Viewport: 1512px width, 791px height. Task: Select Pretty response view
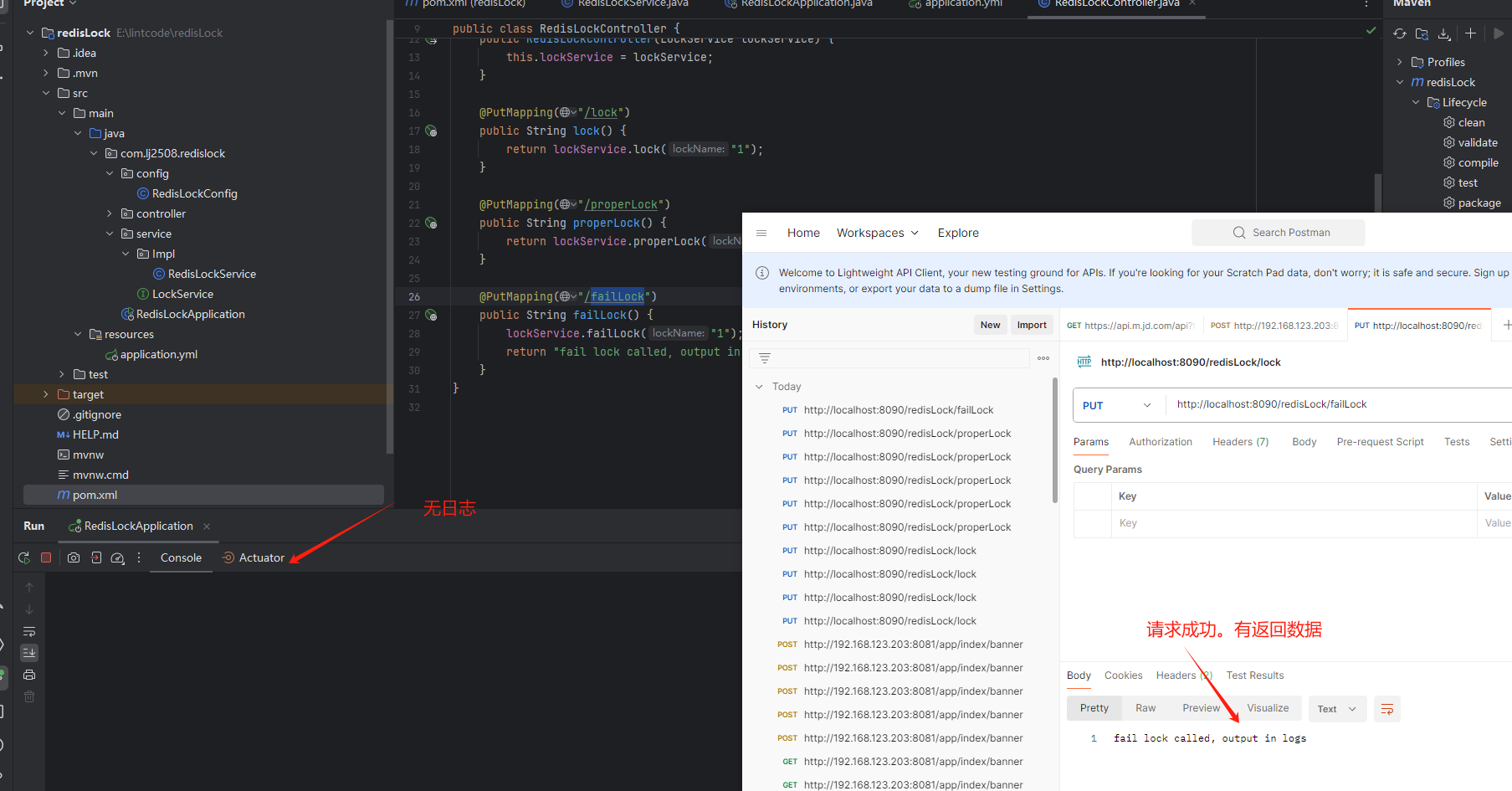(1094, 708)
